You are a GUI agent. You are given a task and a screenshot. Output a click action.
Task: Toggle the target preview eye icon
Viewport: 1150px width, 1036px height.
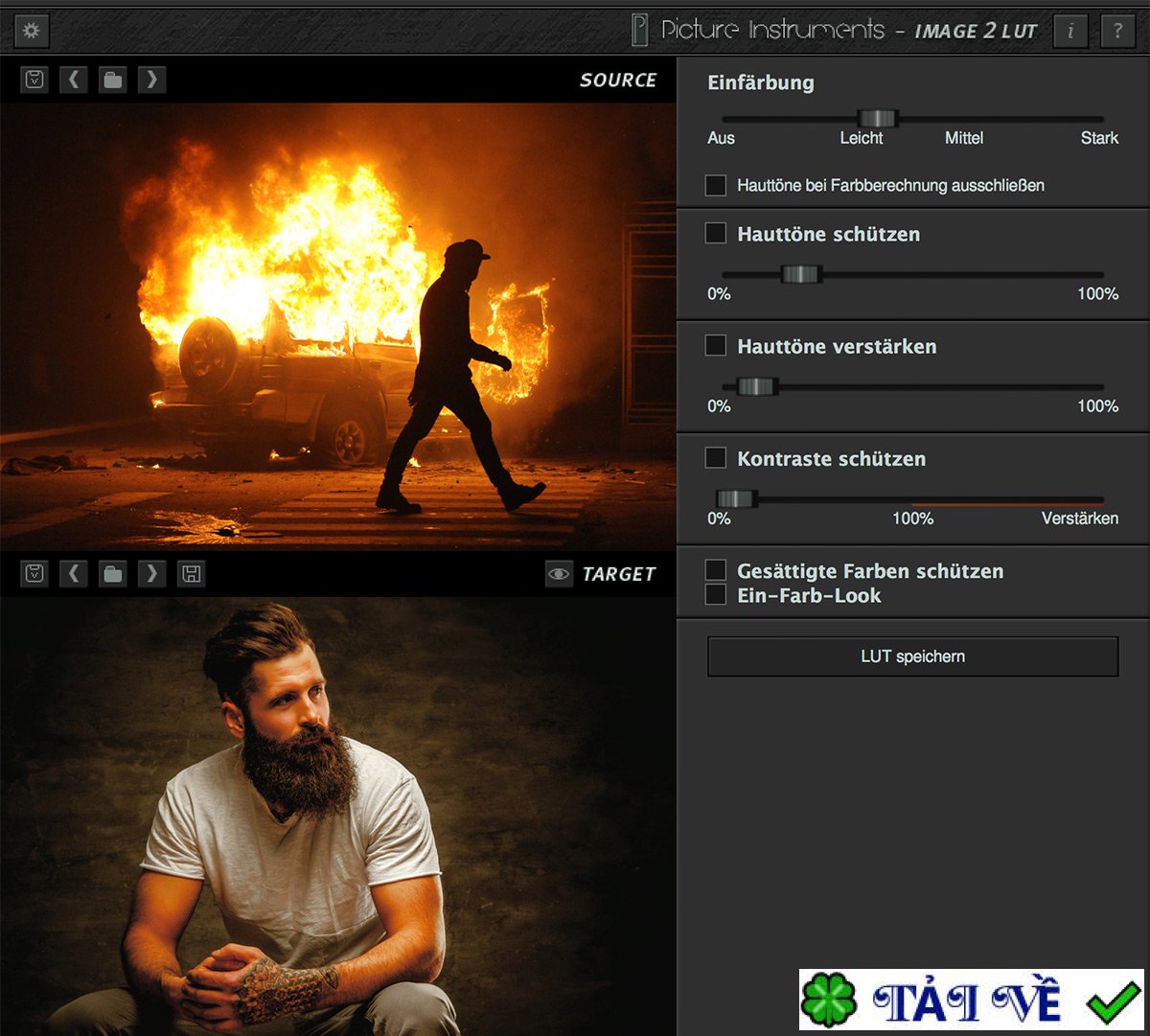click(x=558, y=574)
